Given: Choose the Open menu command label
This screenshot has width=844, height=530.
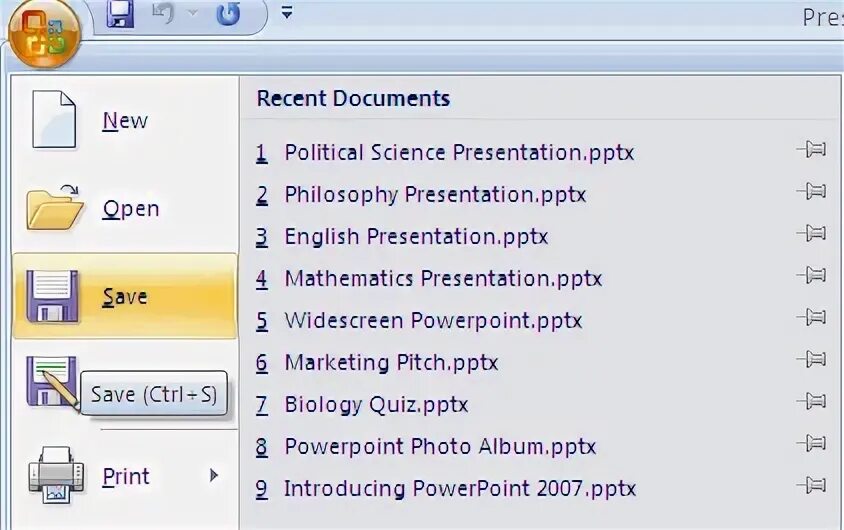Looking at the screenshot, I should [x=131, y=209].
